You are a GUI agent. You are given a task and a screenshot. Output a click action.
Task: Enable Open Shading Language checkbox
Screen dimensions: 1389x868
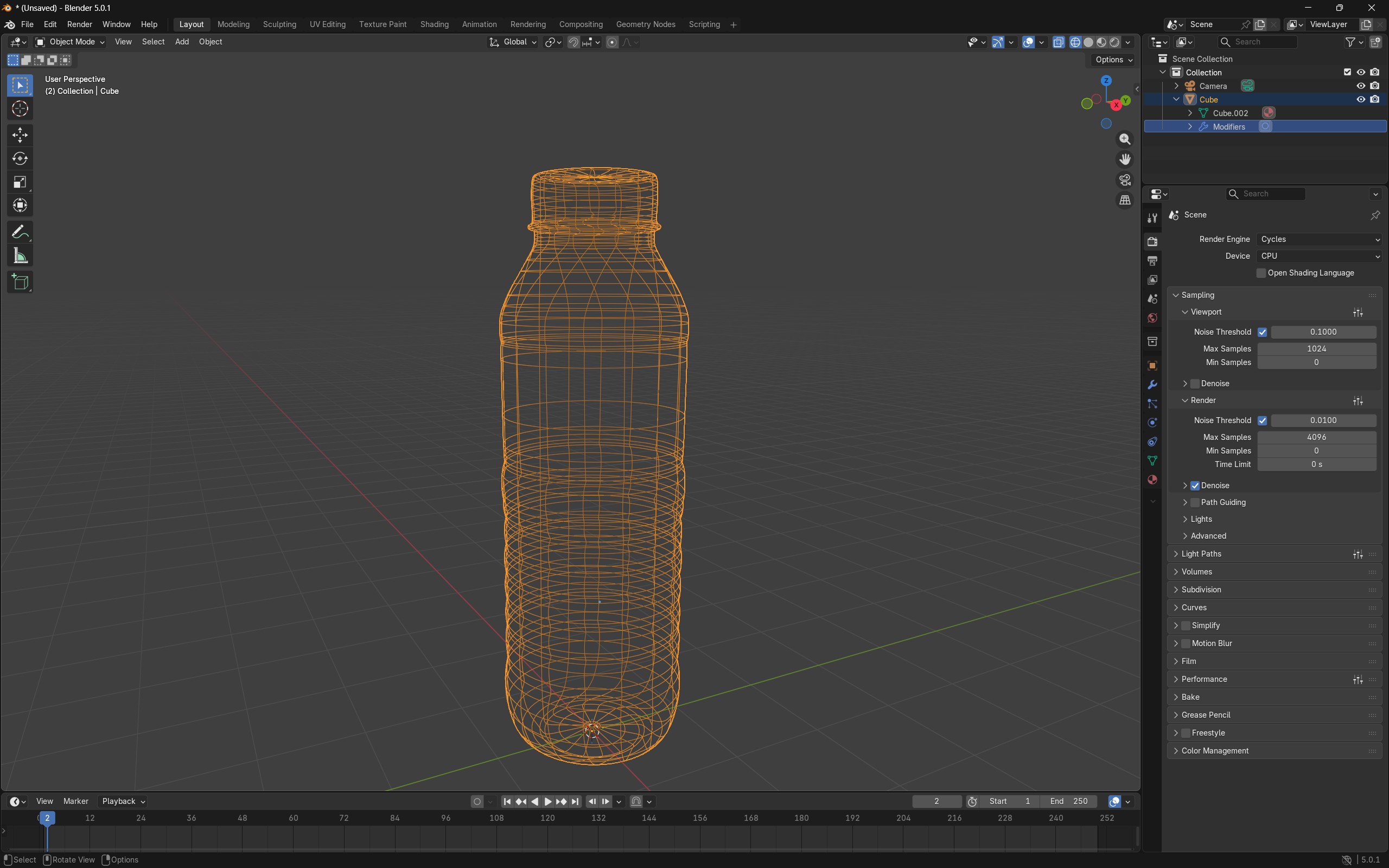1261,273
